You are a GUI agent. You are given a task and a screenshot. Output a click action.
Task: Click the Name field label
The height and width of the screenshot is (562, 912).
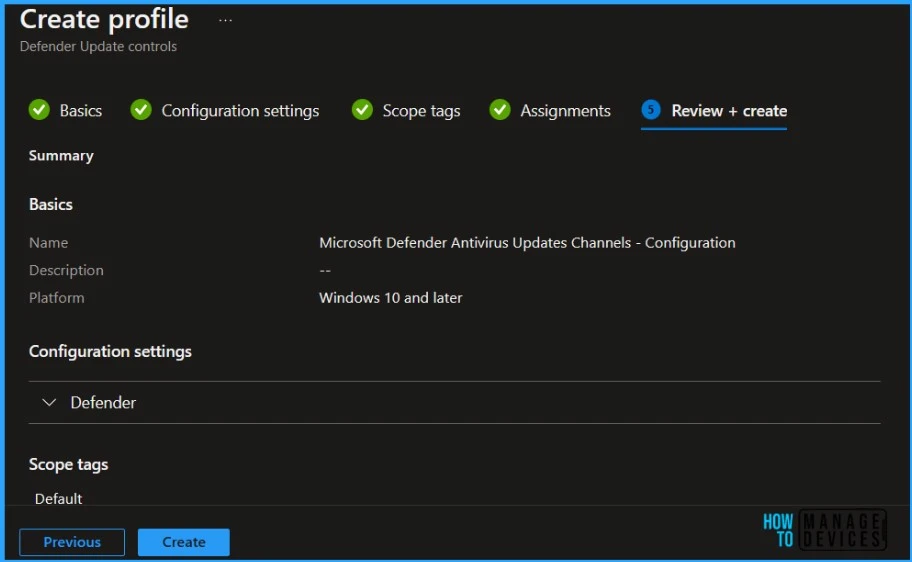(48, 243)
